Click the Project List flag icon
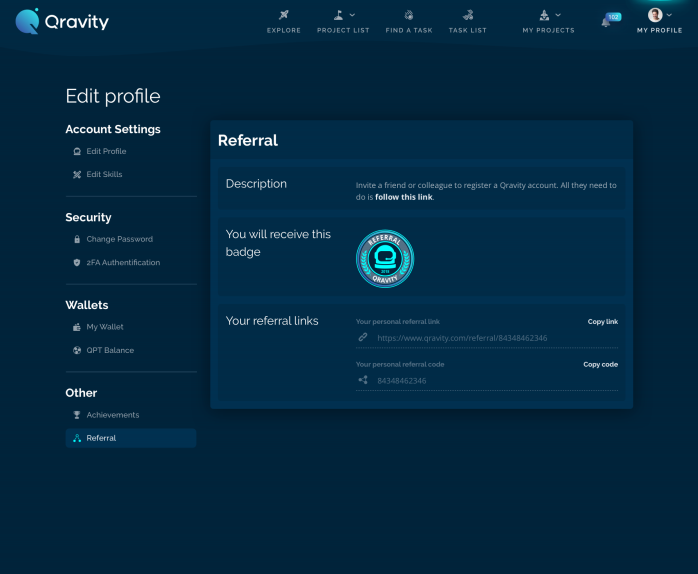698x574 pixels. point(338,15)
